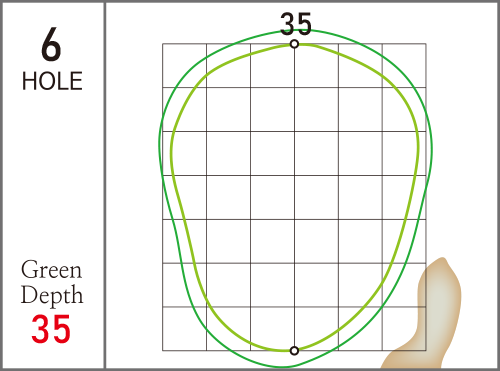Click the HOLE label text

click(52, 81)
